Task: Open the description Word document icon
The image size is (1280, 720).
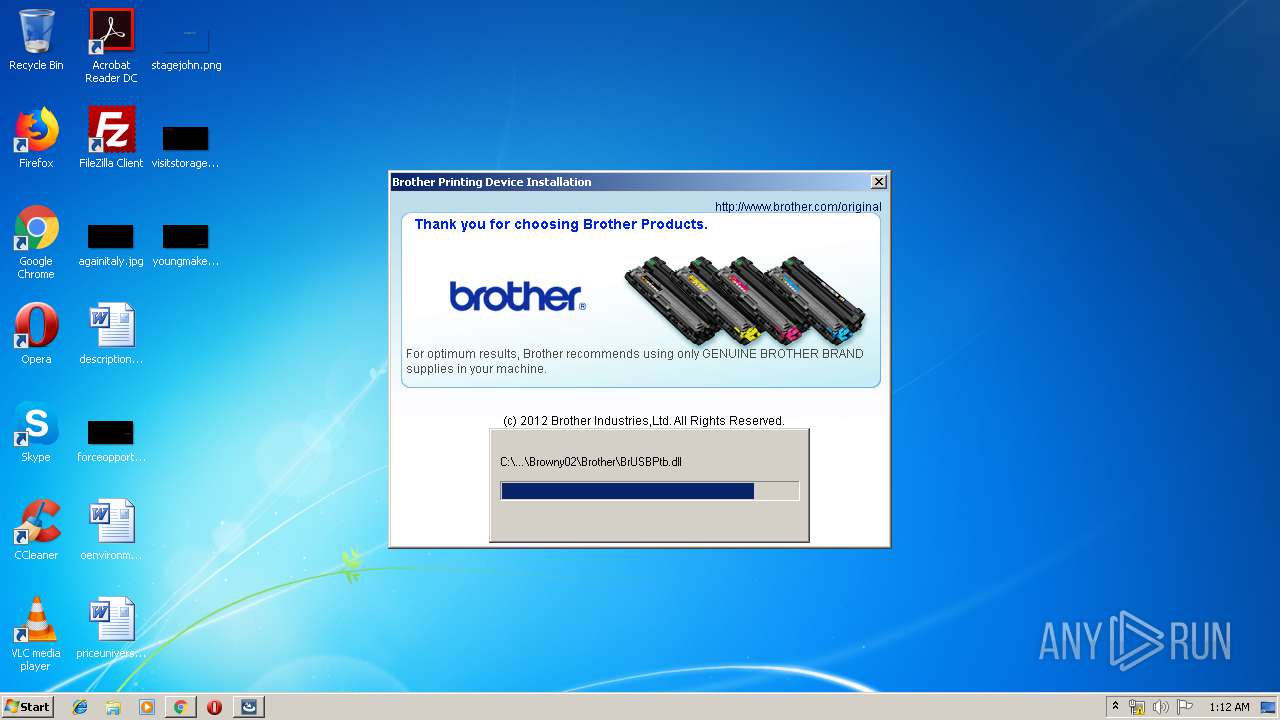Action: click(111, 334)
